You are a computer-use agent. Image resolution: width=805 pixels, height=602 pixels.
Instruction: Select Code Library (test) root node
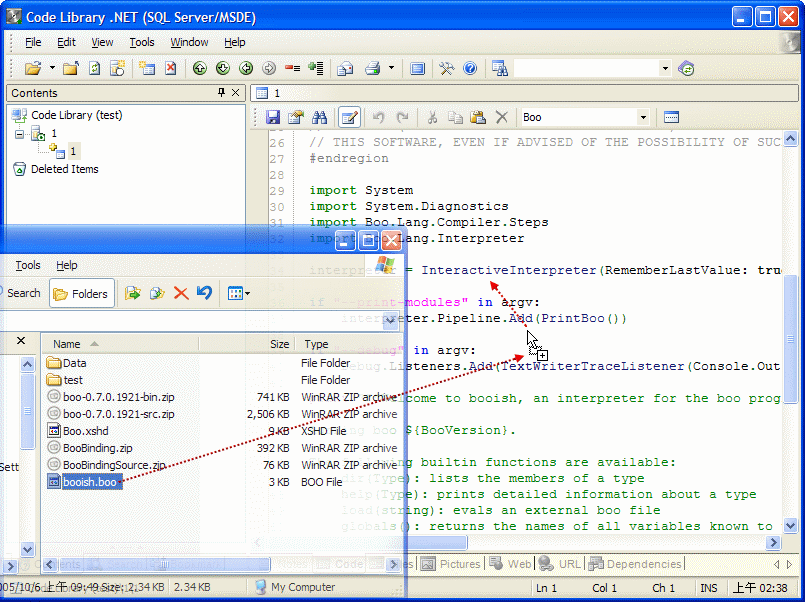click(76, 115)
